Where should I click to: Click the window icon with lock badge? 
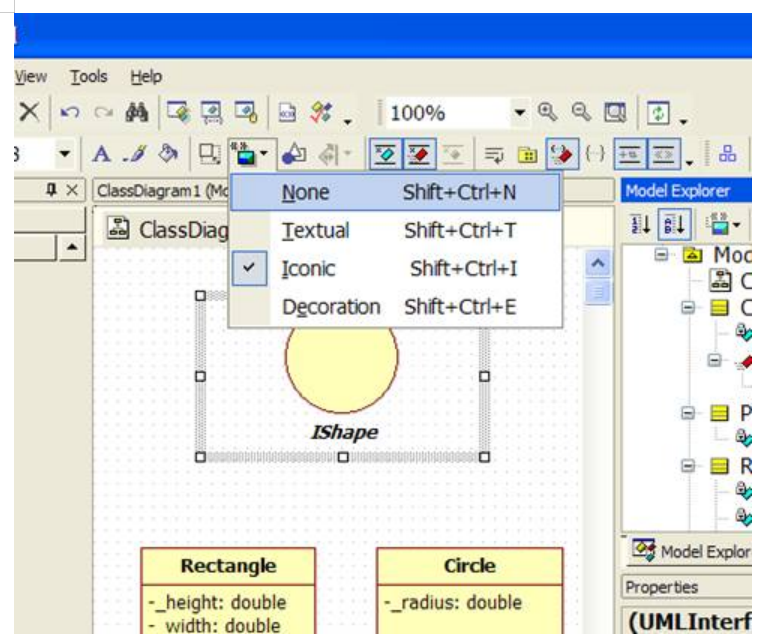[x=246, y=112]
